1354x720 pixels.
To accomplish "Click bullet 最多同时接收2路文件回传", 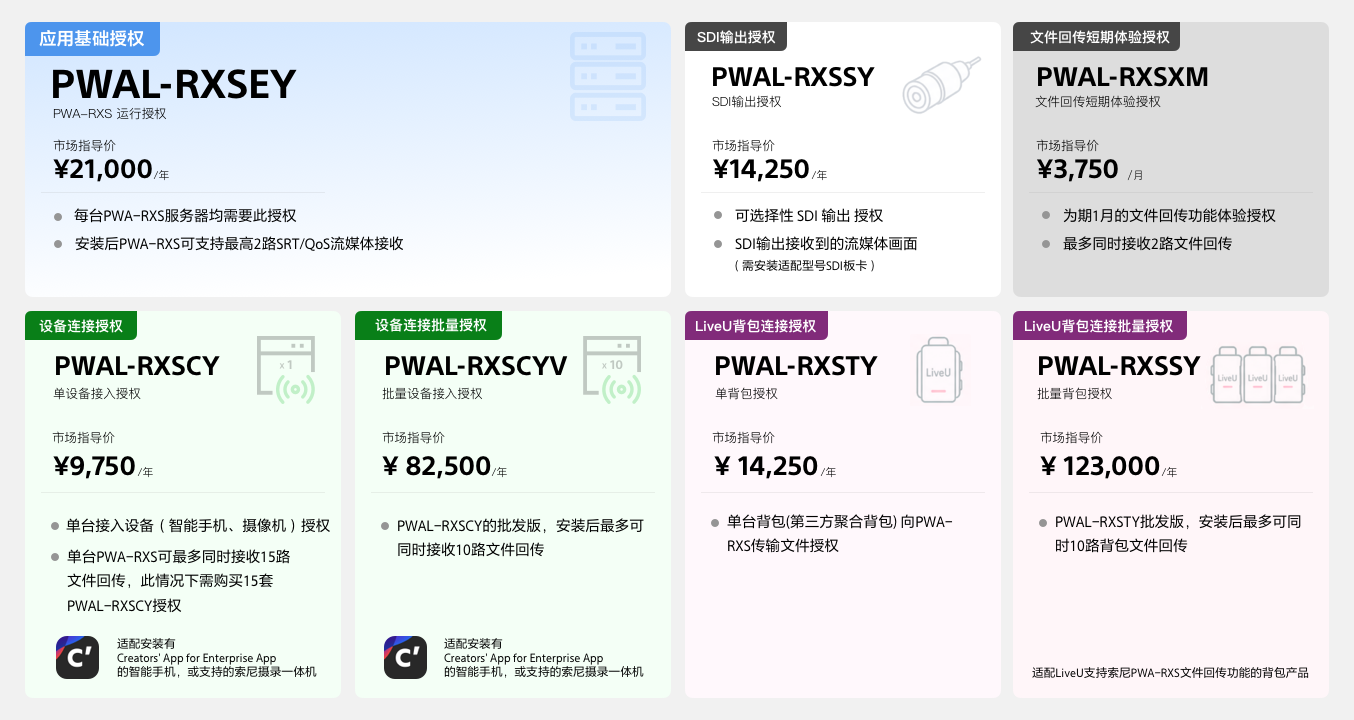I will pyautogui.click(x=1147, y=244).
